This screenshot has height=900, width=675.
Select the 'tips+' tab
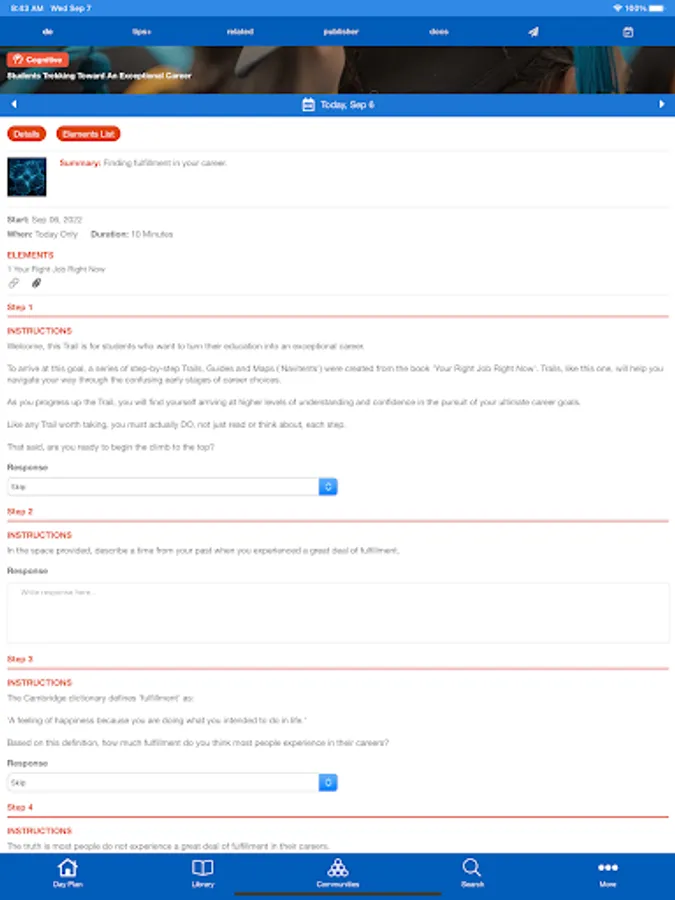pos(141,32)
